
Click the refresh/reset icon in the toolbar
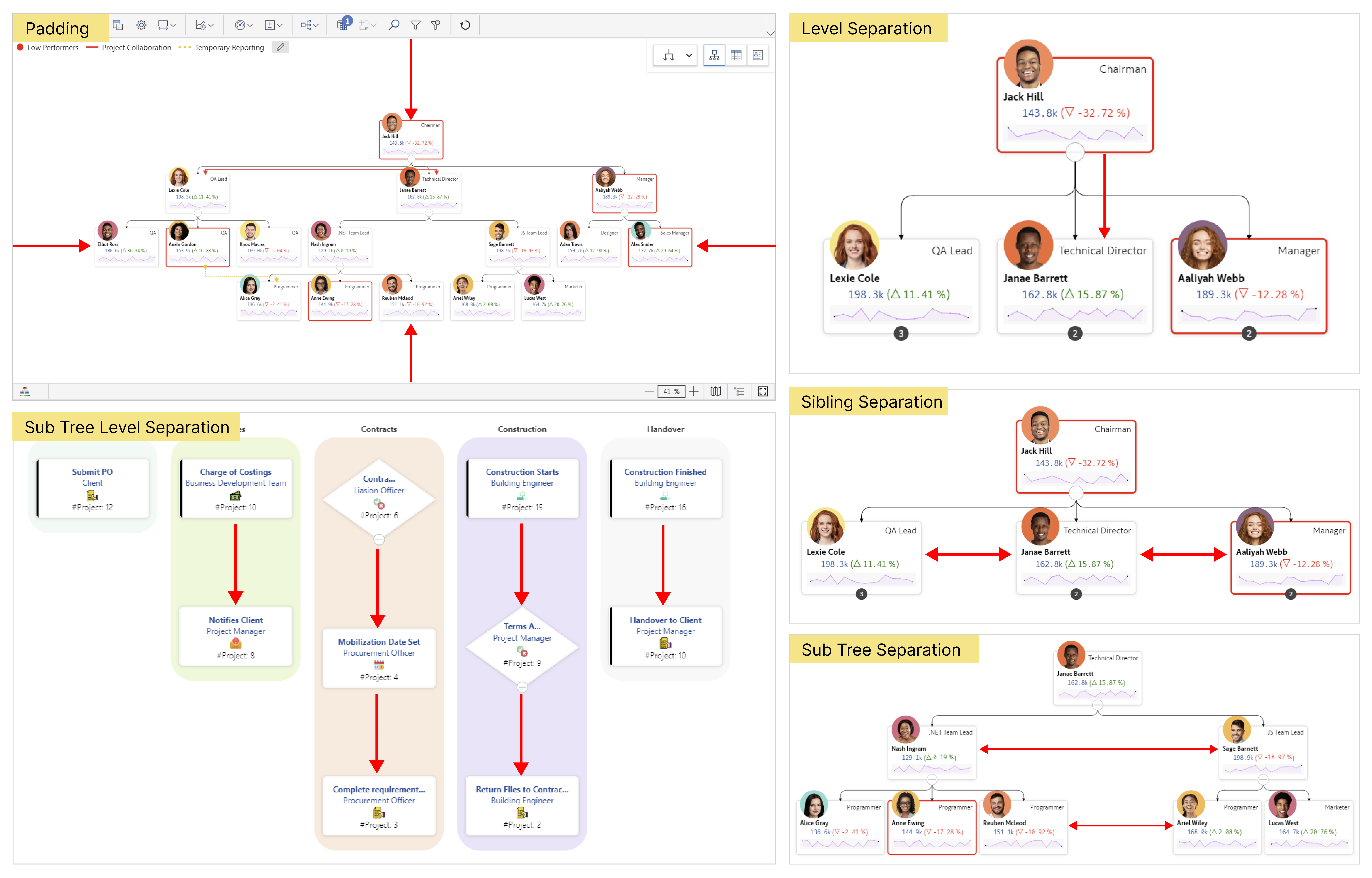[x=465, y=25]
